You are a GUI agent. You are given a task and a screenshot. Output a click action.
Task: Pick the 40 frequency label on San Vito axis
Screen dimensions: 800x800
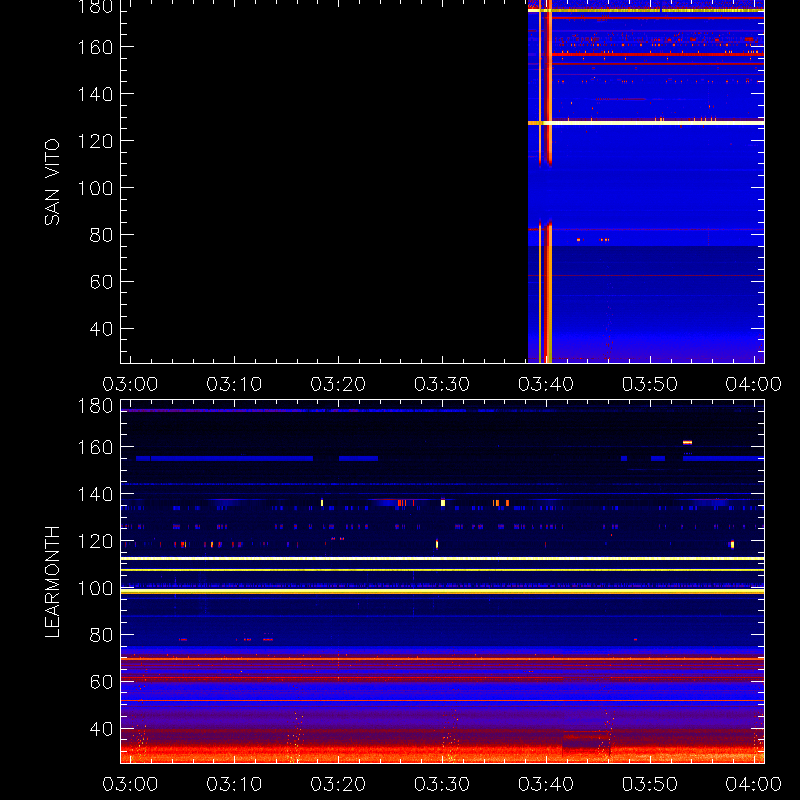click(x=102, y=329)
